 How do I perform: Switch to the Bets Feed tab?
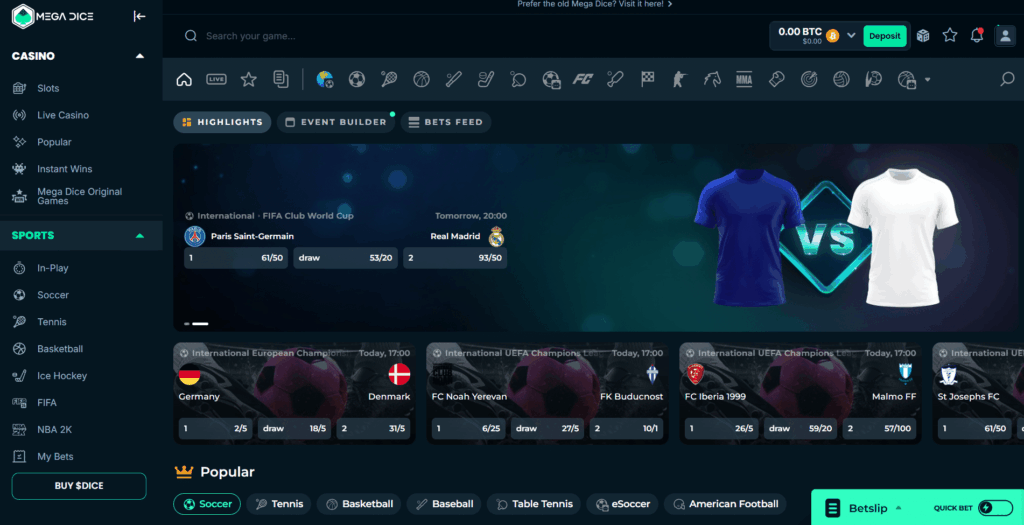[446, 122]
